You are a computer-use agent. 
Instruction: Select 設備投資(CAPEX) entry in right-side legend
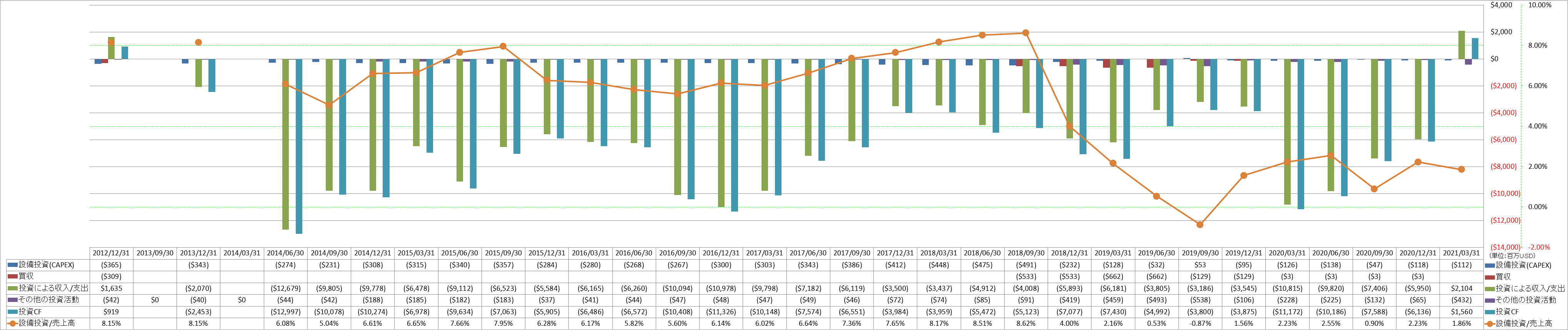click(x=1518, y=265)
